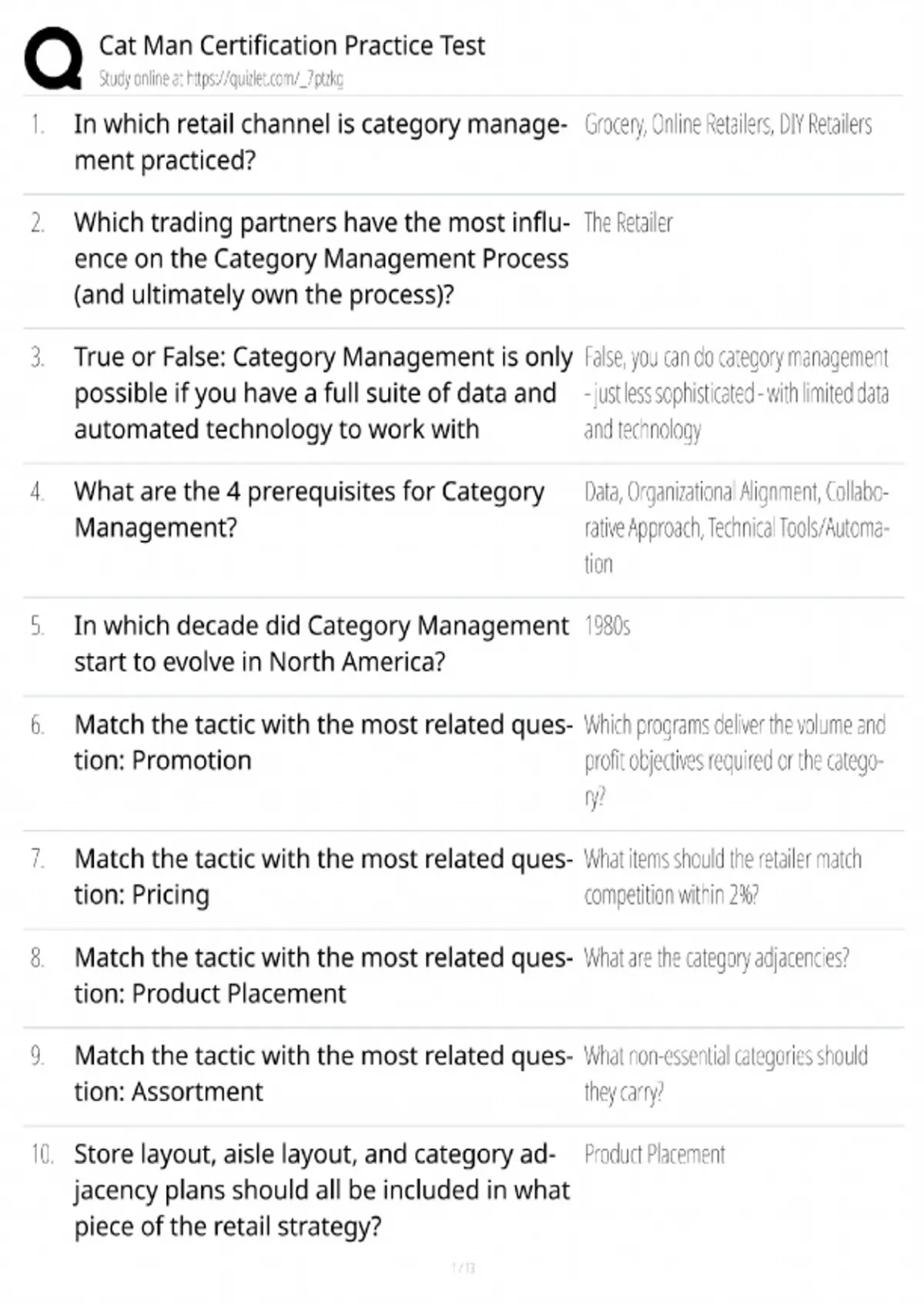This screenshot has height=1309, width=924.
Task: Click the answer starting with 'False, you can do'
Action: click(735, 393)
